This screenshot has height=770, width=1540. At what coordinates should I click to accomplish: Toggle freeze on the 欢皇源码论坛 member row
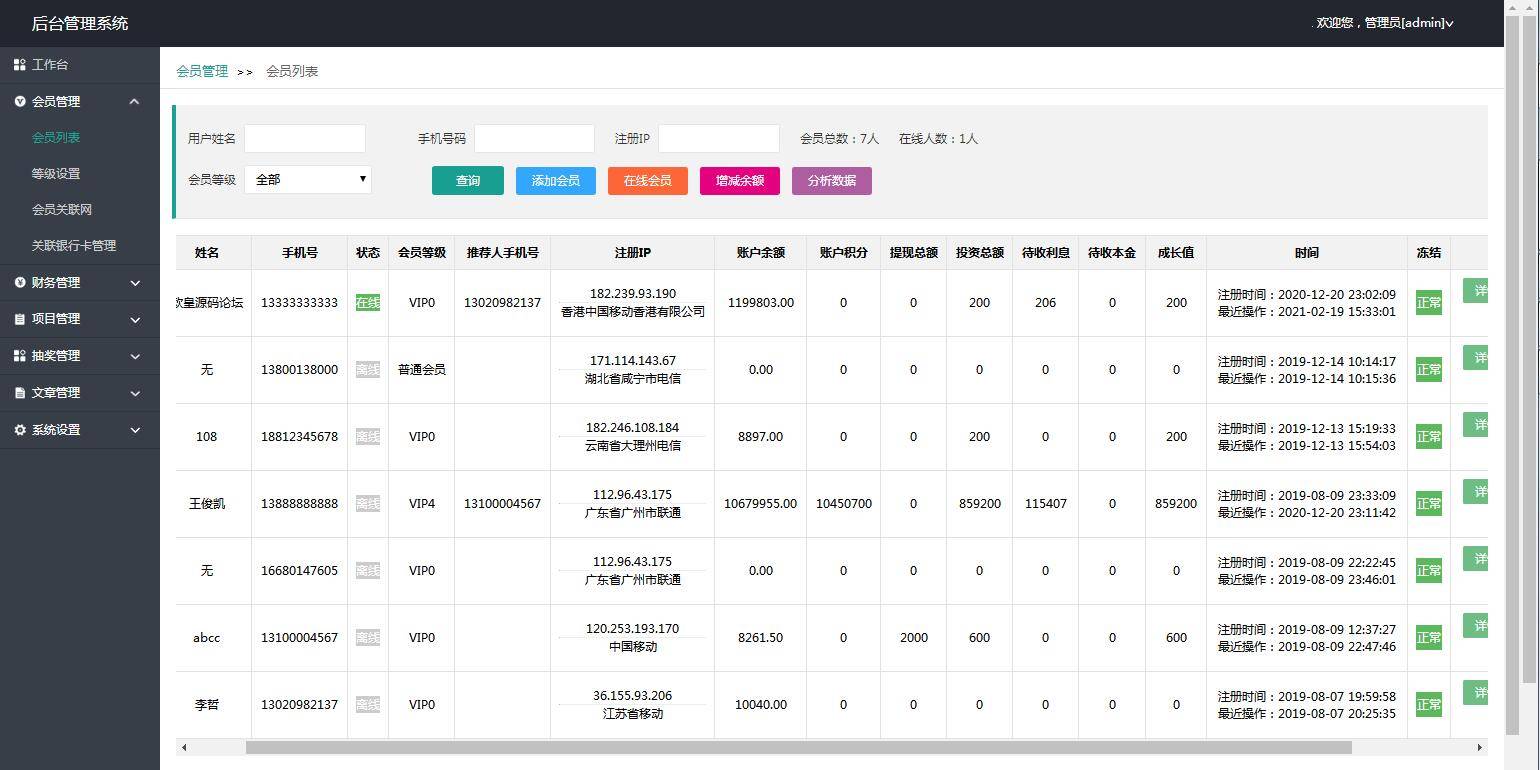click(1428, 302)
